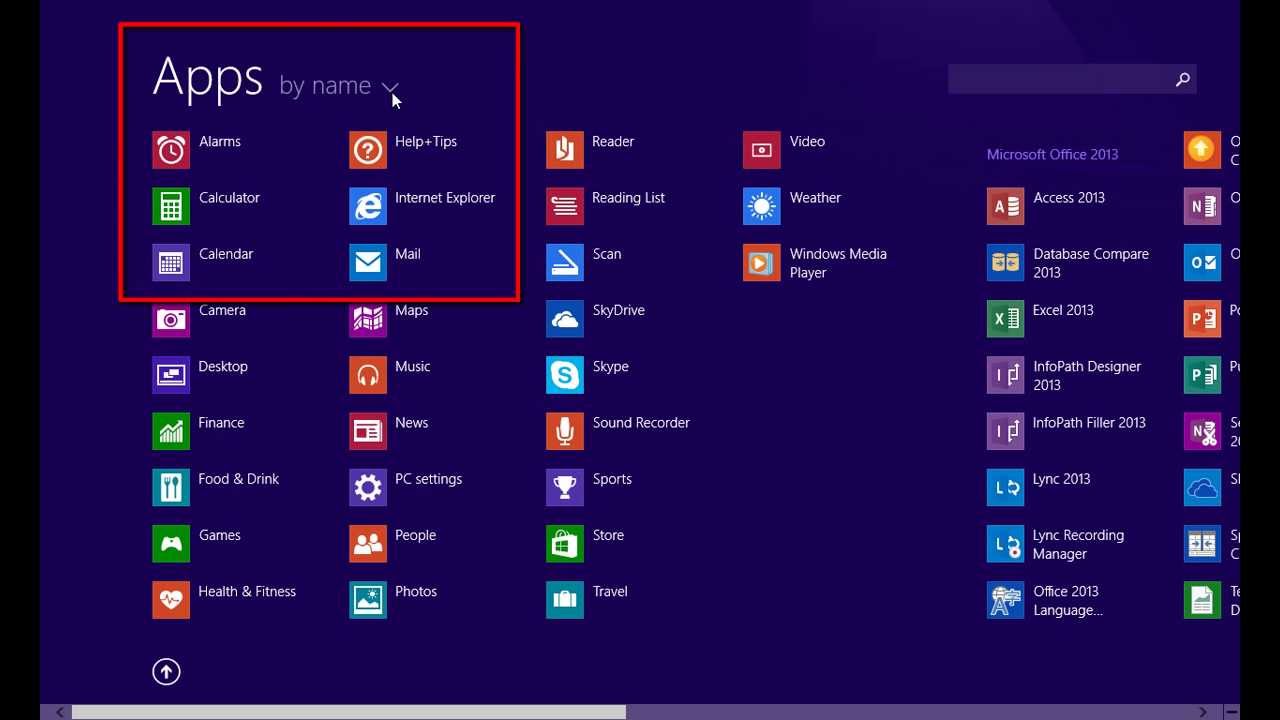Launch the Camera app icon
This screenshot has width=1280, height=720.
(171, 319)
